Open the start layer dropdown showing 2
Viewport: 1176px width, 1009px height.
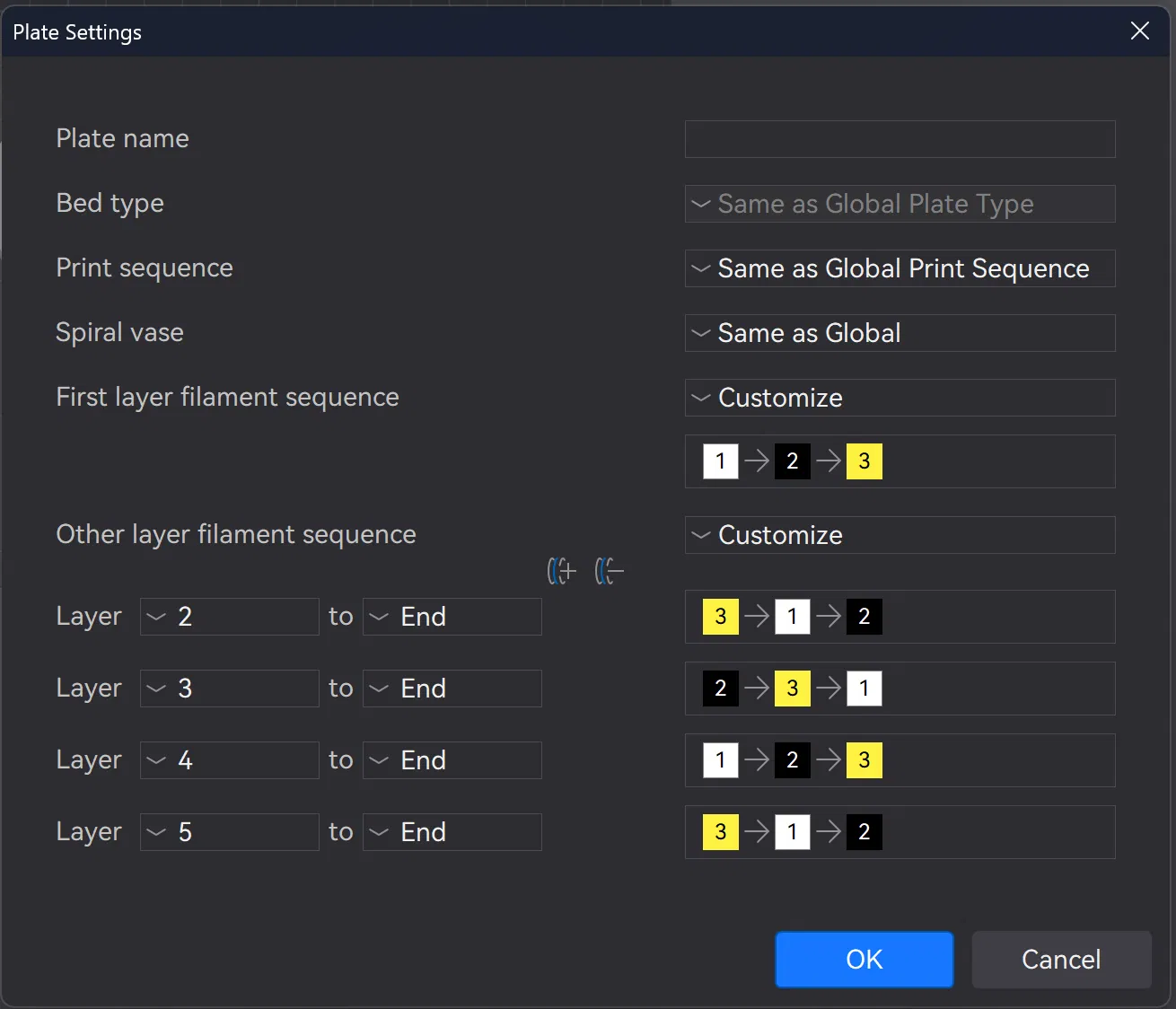pyautogui.click(x=230, y=617)
